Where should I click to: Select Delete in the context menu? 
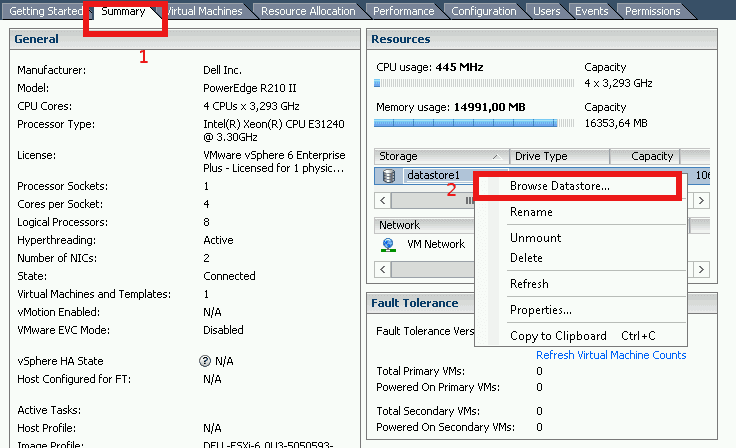(527, 258)
